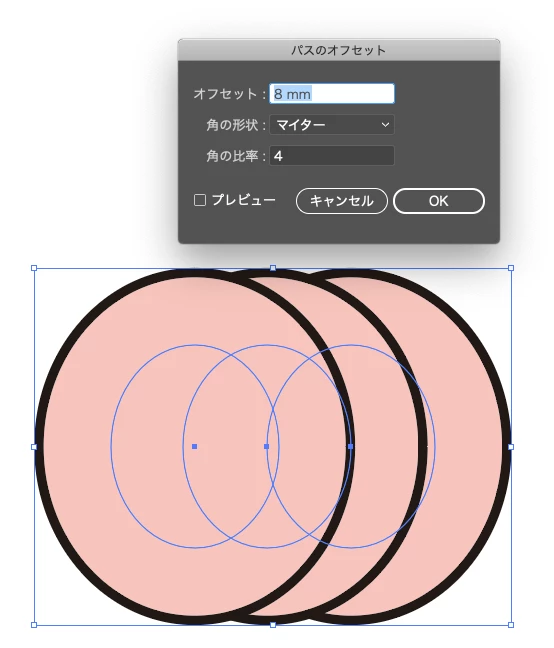The height and width of the screenshot is (648, 554).
Task: Click the キャンセル button
Action: 342,201
